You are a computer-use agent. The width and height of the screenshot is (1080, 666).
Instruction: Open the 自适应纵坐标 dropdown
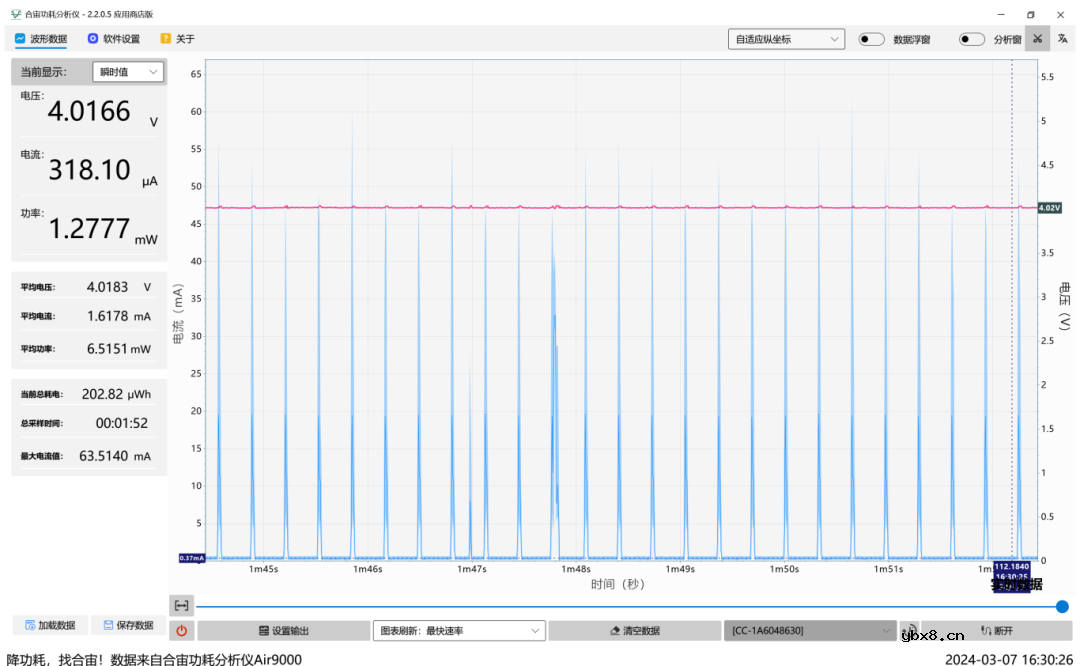[786, 39]
